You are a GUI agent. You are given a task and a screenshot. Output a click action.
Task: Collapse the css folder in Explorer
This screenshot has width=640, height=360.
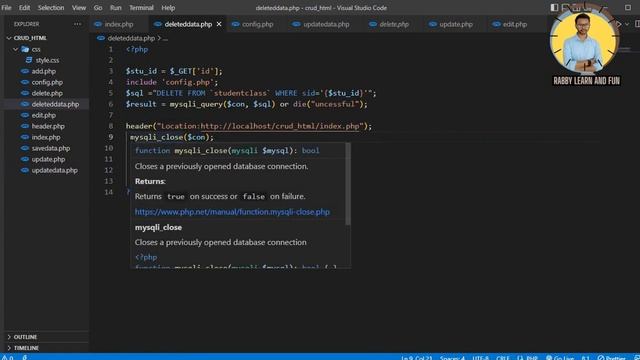[15, 49]
